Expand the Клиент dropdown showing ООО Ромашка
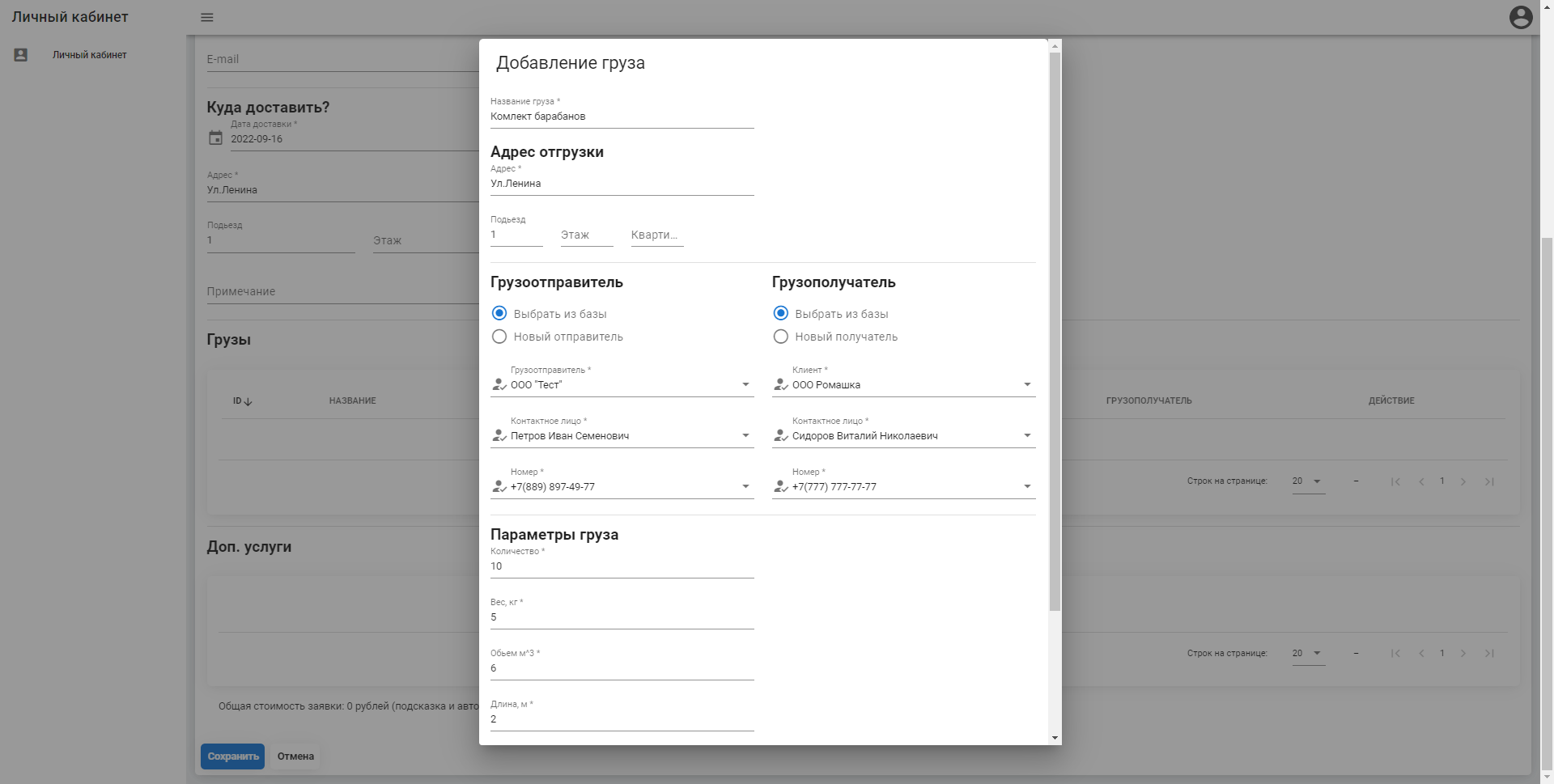The width and height of the screenshot is (1554, 784). (x=1027, y=385)
